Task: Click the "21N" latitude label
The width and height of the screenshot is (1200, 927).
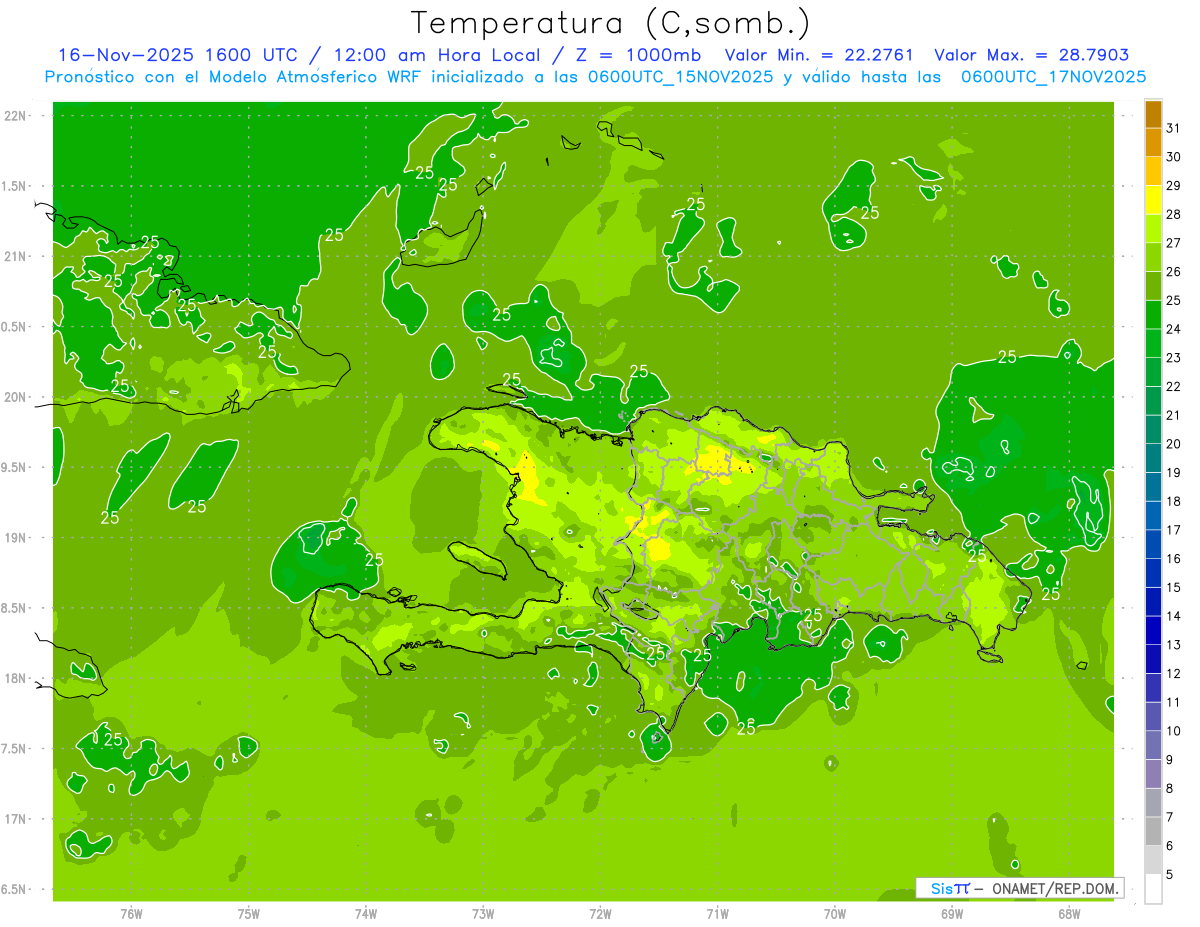Action: 14,256
